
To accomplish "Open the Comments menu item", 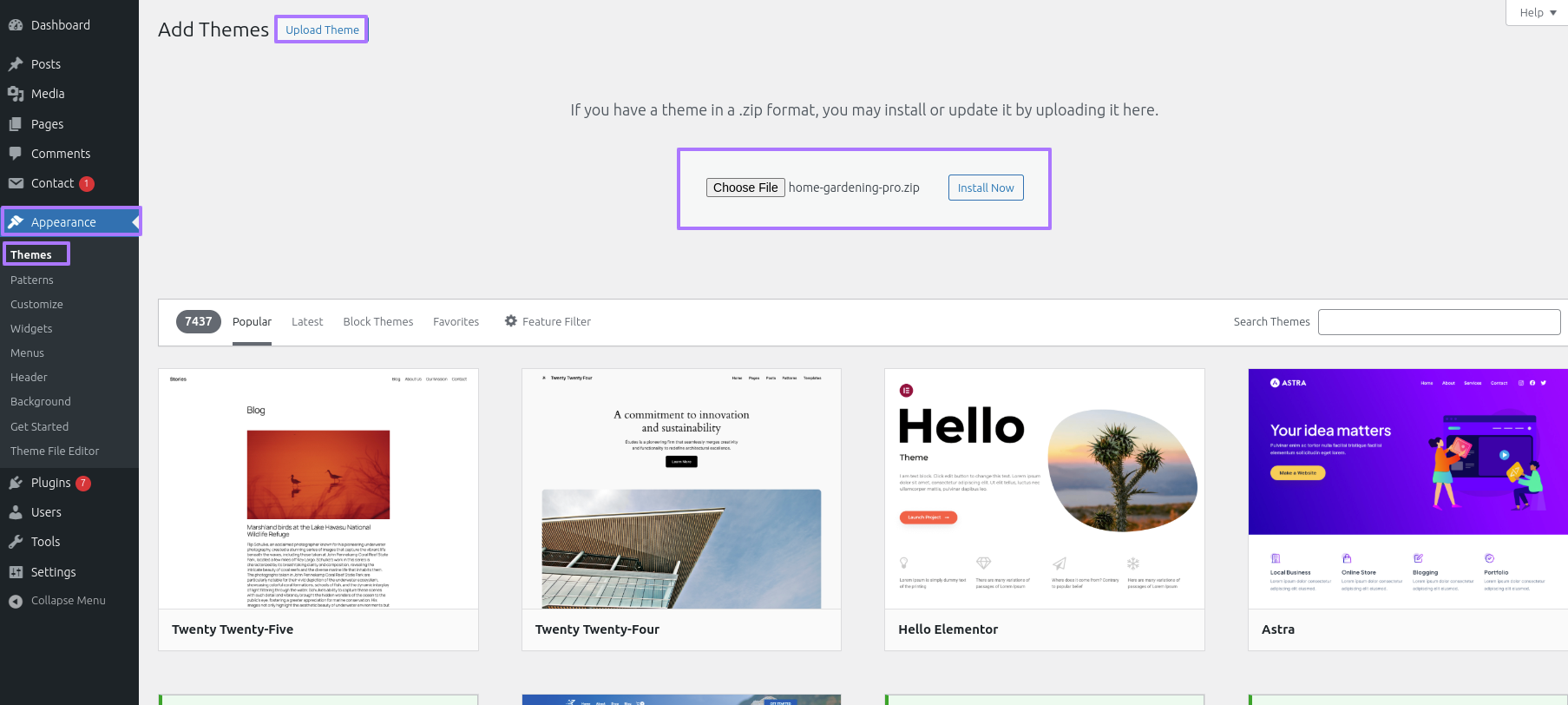I will pos(69,154).
